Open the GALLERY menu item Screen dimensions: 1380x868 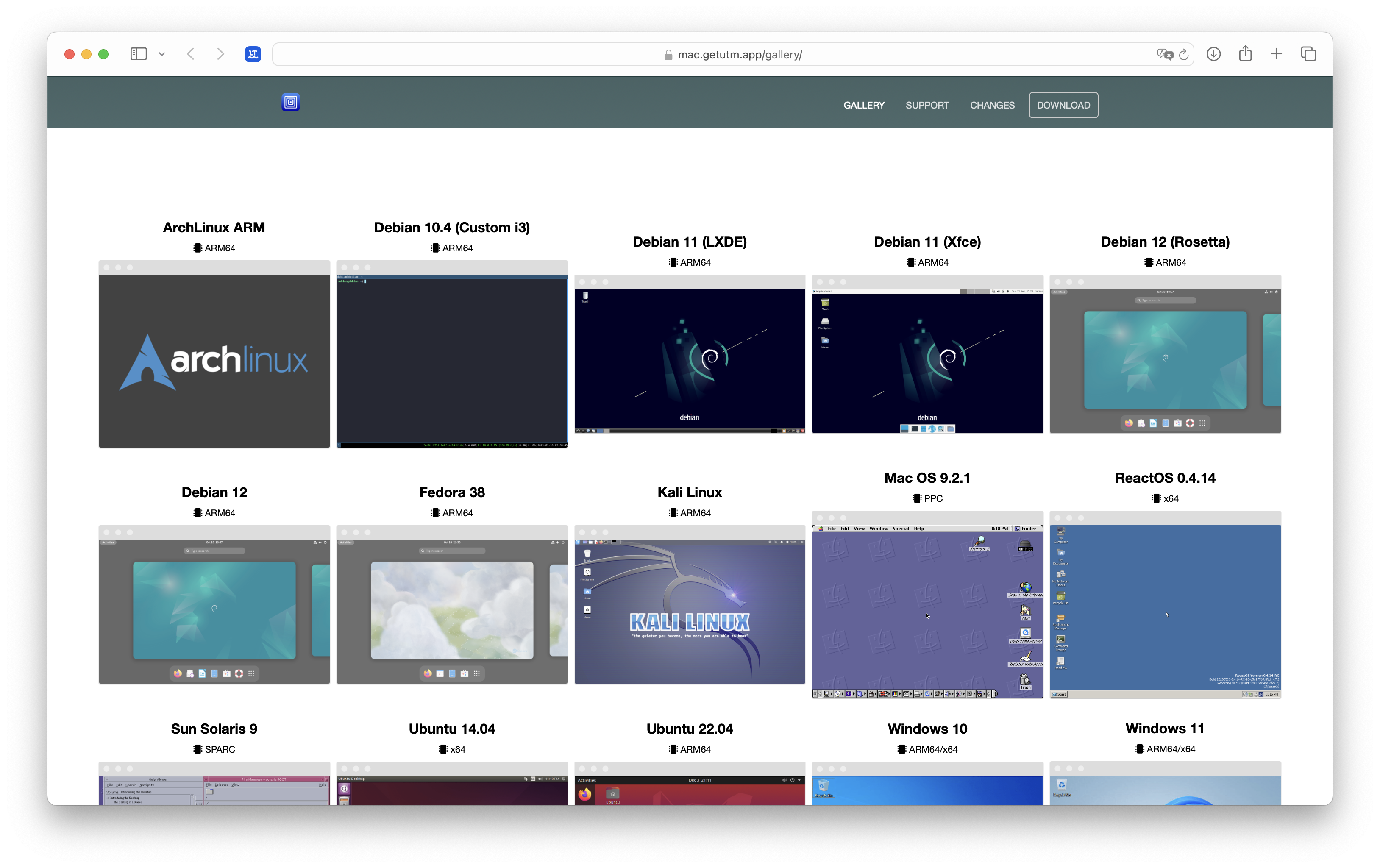[864, 106]
